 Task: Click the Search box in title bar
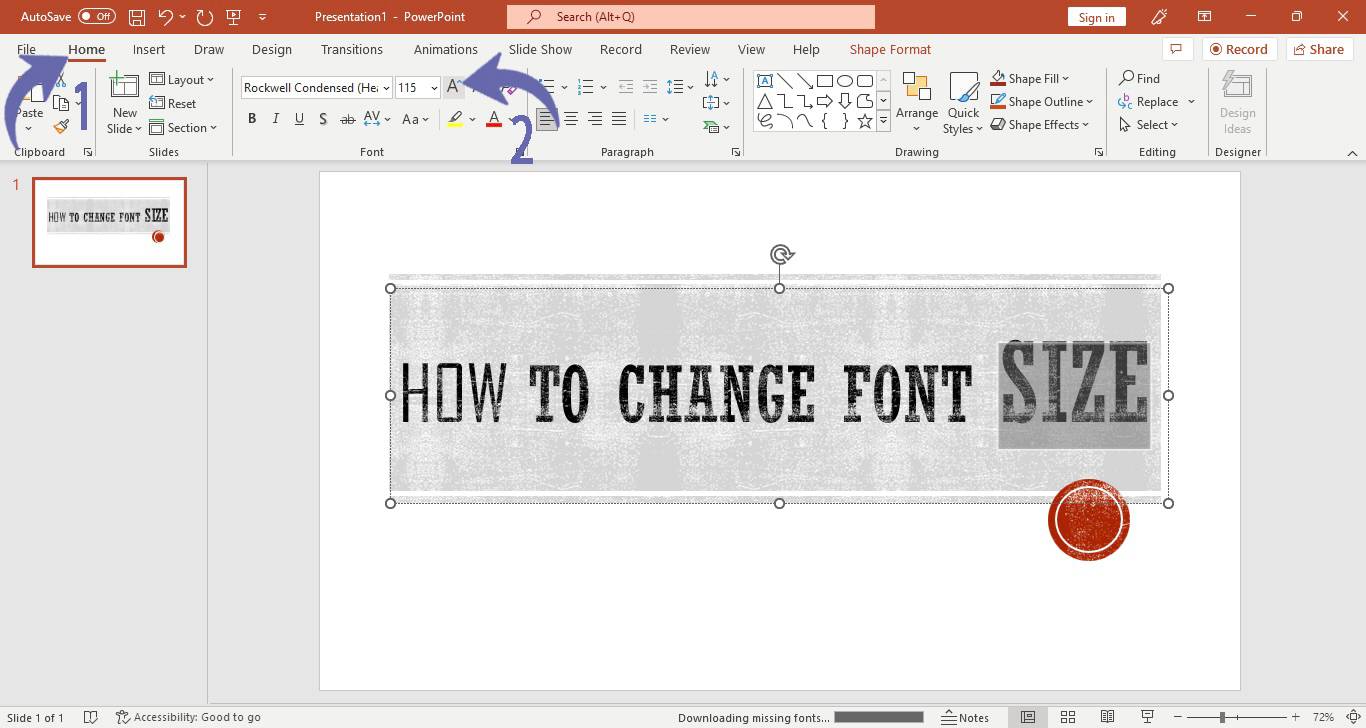(x=691, y=17)
